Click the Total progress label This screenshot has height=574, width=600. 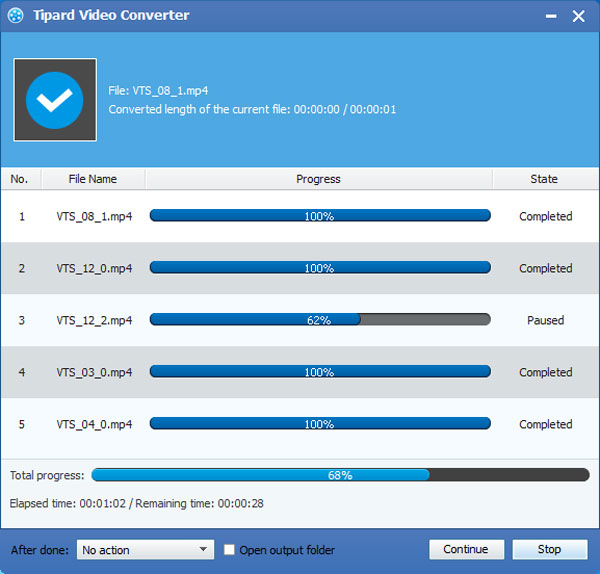click(x=47, y=475)
